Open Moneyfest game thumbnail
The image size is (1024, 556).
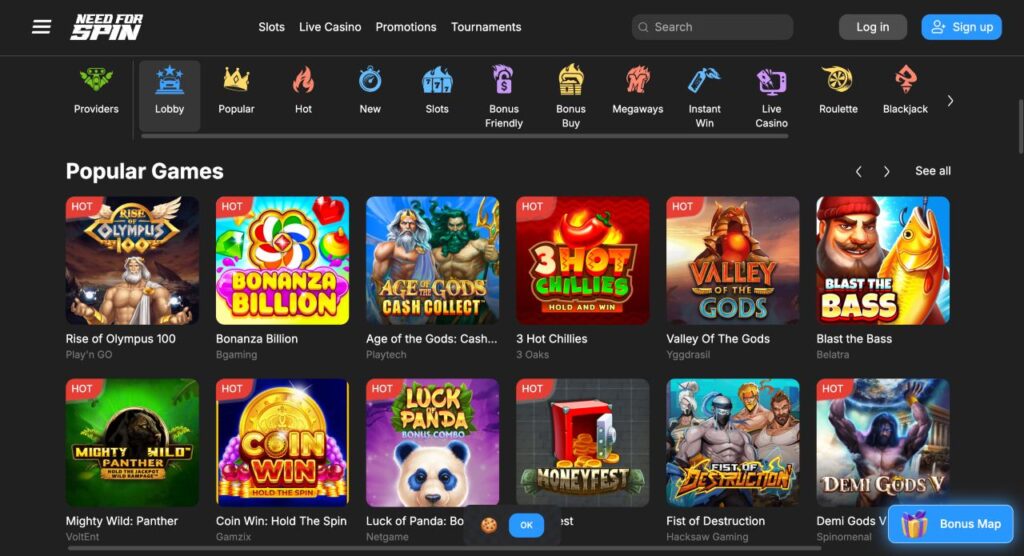click(x=583, y=443)
